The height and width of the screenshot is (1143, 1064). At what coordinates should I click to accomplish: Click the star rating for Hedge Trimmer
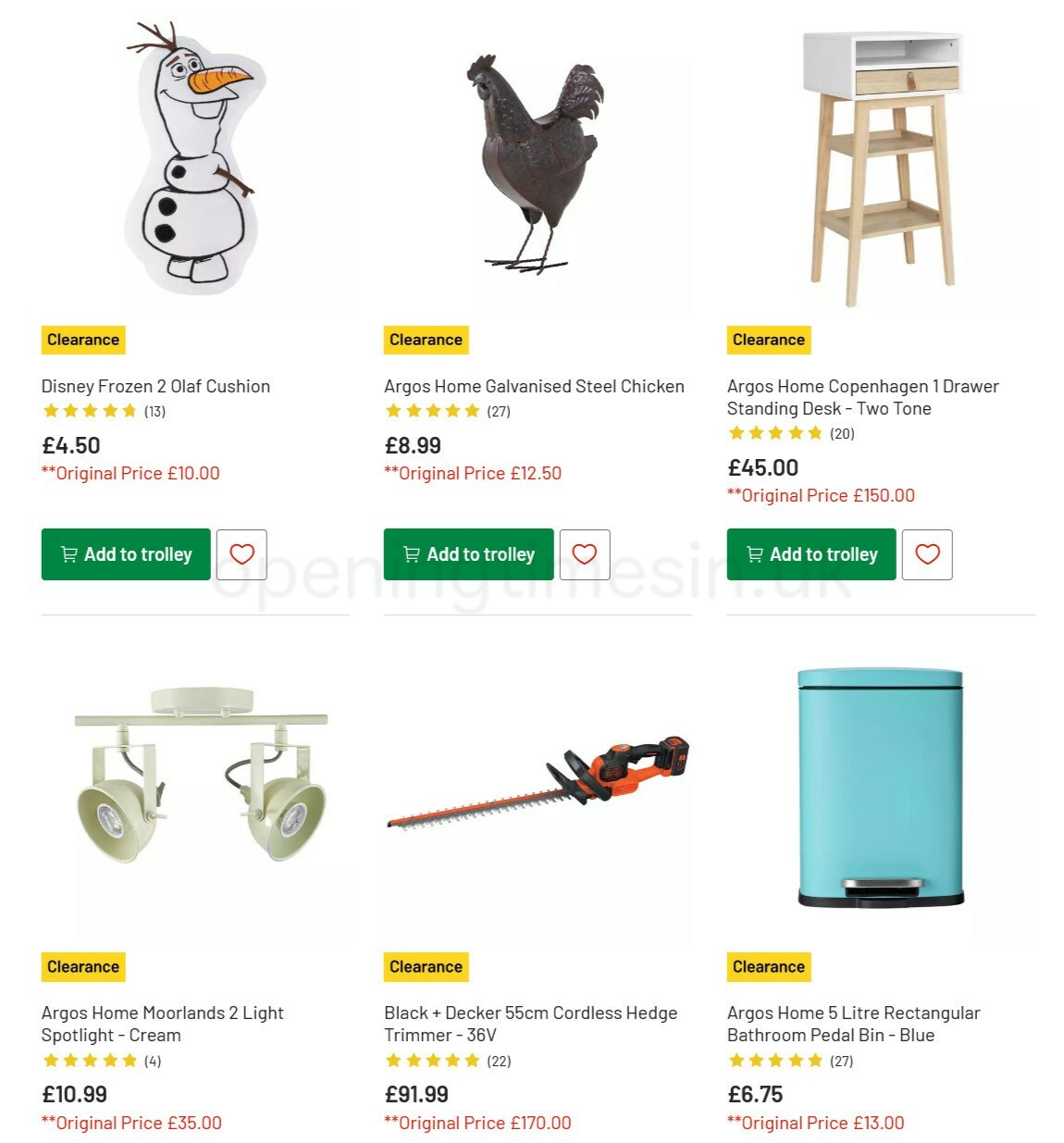(x=432, y=1061)
